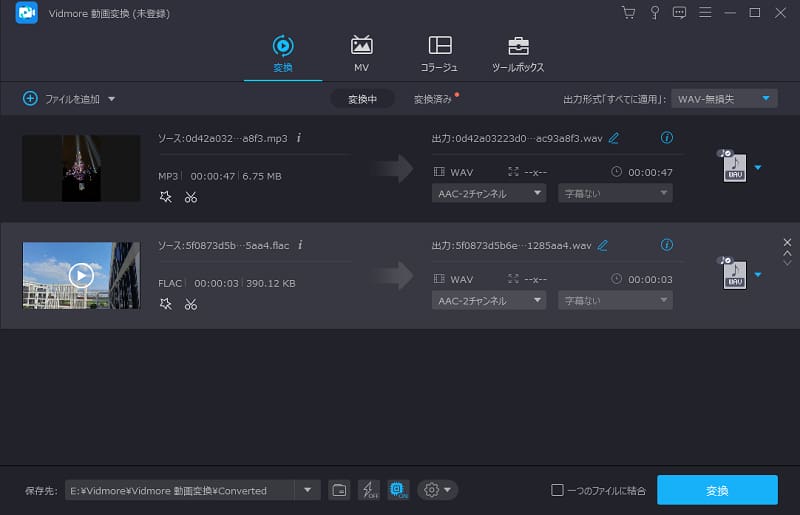Expand the format arrow beside mp3 row WAV icon
This screenshot has width=800, height=515.
pos(758,167)
